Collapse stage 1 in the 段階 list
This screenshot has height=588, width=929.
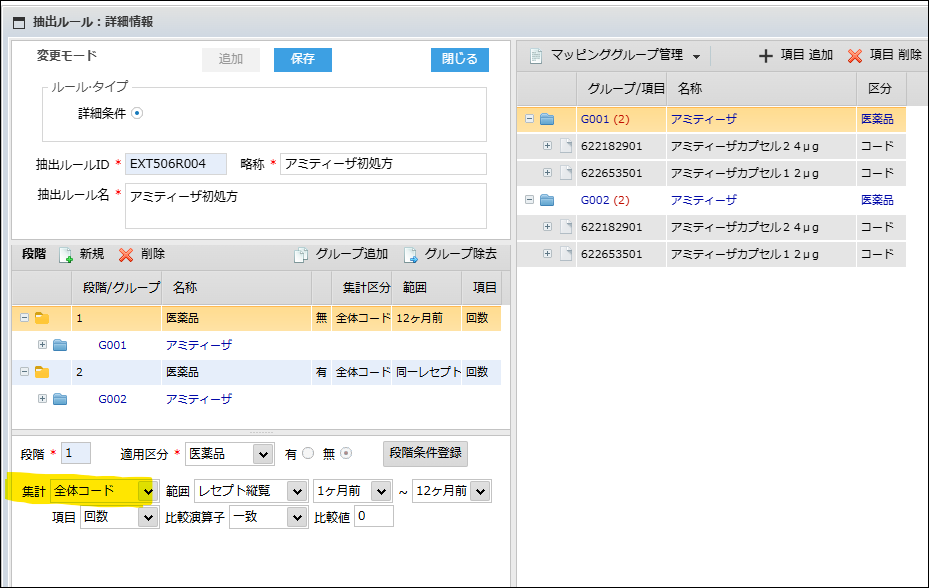pyautogui.click(x=24, y=318)
